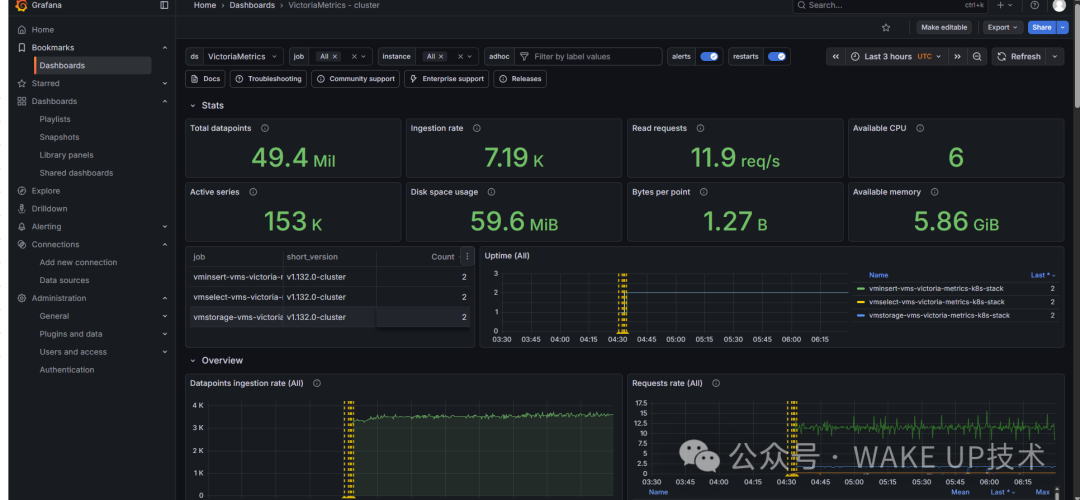The image size is (1080, 500).
Task: Shift time range forward with right arrows
Action: pyautogui.click(x=957, y=57)
